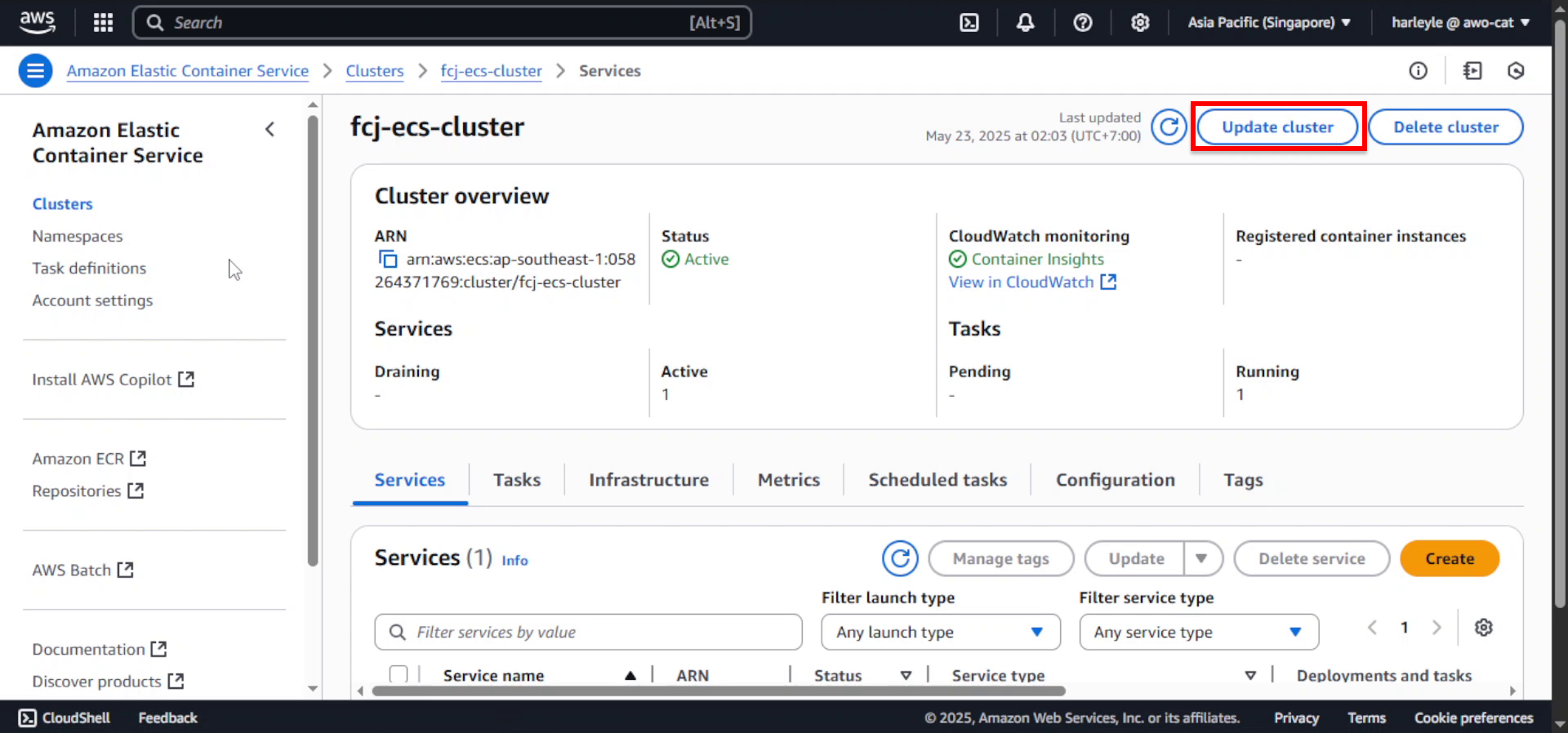Switch to the Services tab
The width and height of the screenshot is (1568, 733).
(x=410, y=480)
